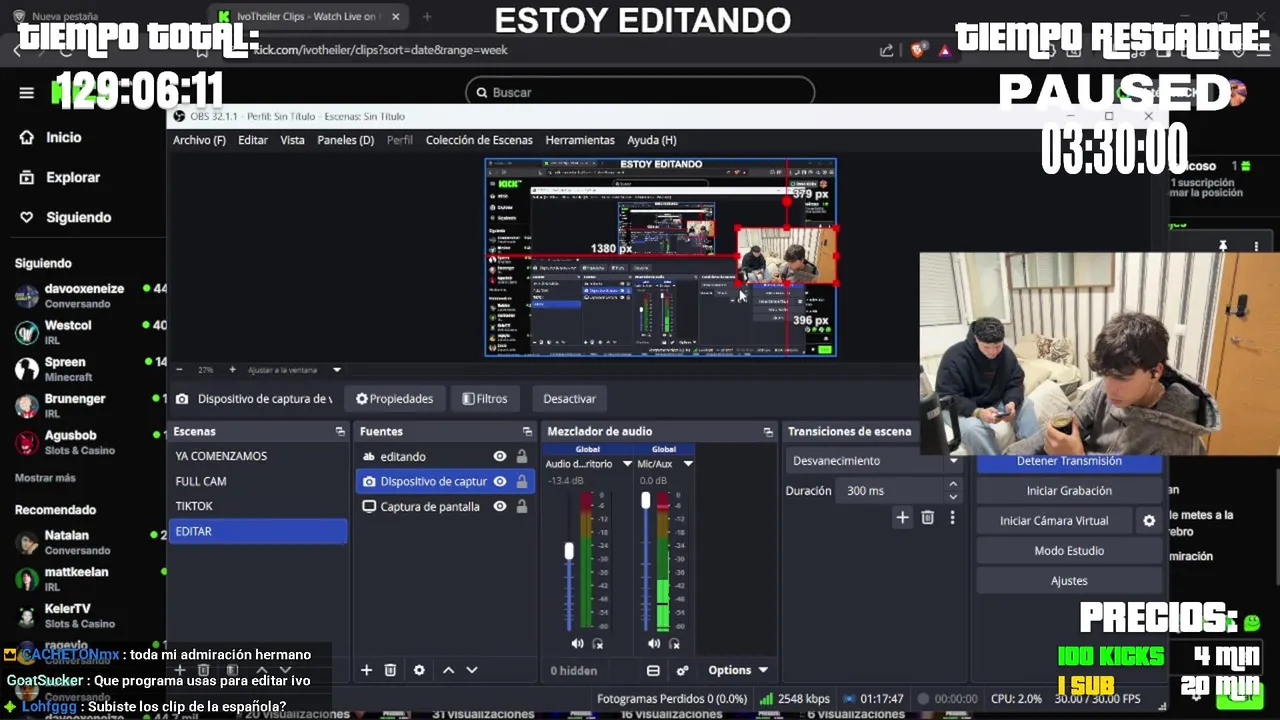Open source properties gear icon in Fuentes footer
The width and height of the screenshot is (1280, 720).
click(419, 670)
